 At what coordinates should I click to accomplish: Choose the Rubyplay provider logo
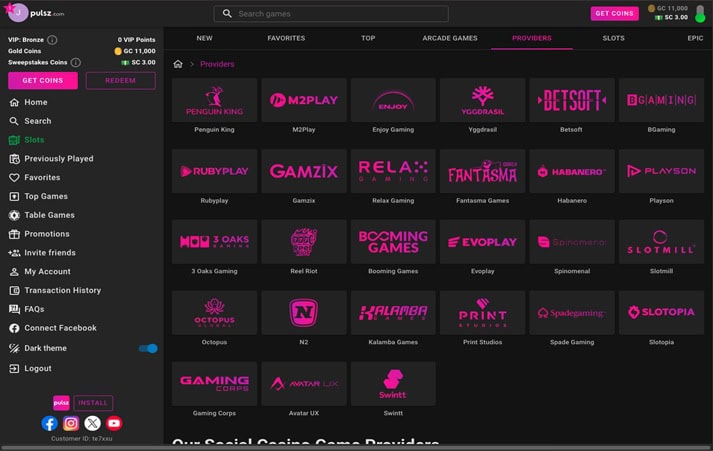click(214, 171)
